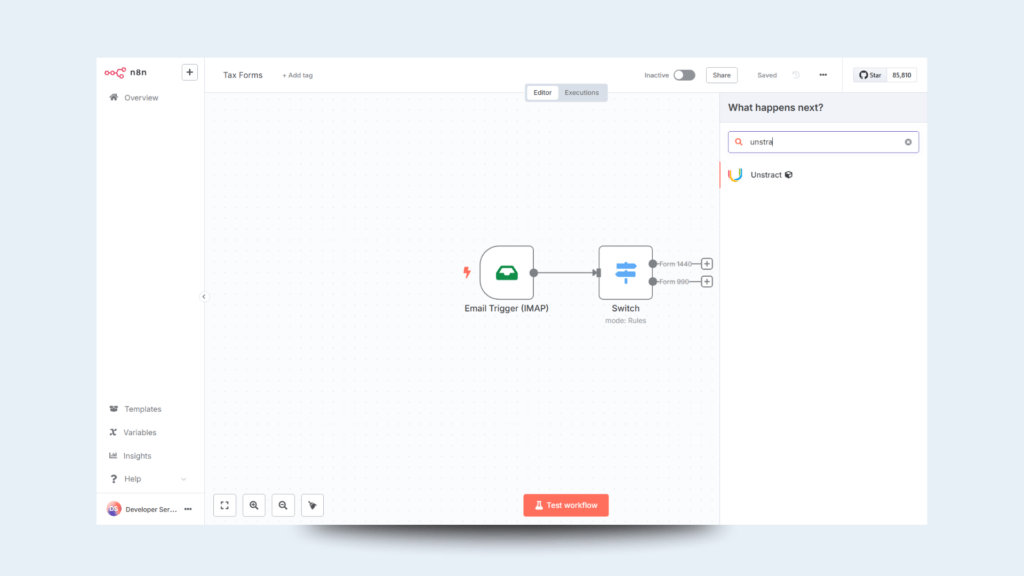
Task: Toggle the workflow Inactive switch
Action: pos(684,75)
